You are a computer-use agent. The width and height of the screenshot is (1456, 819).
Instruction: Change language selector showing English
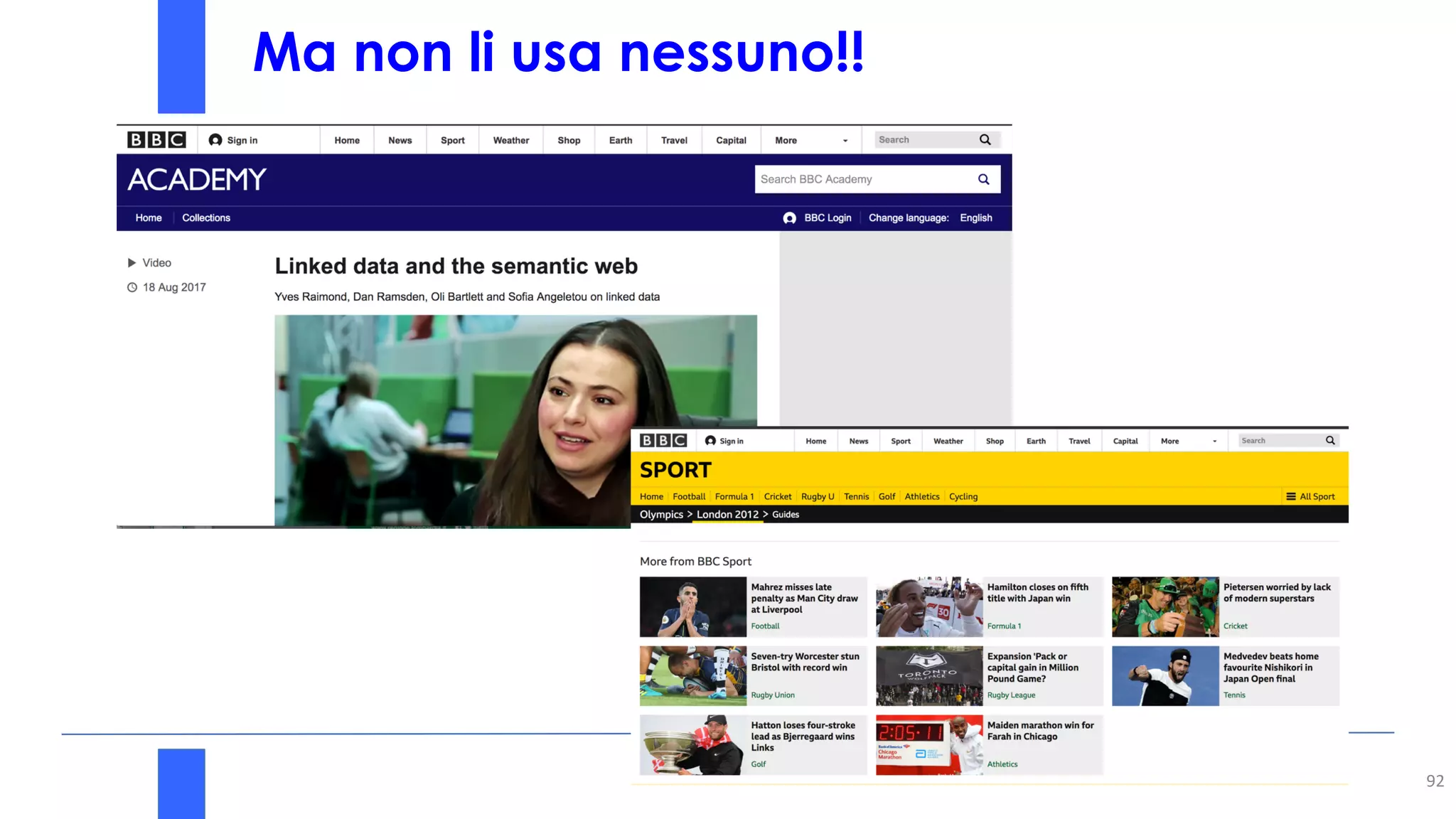(x=976, y=218)
